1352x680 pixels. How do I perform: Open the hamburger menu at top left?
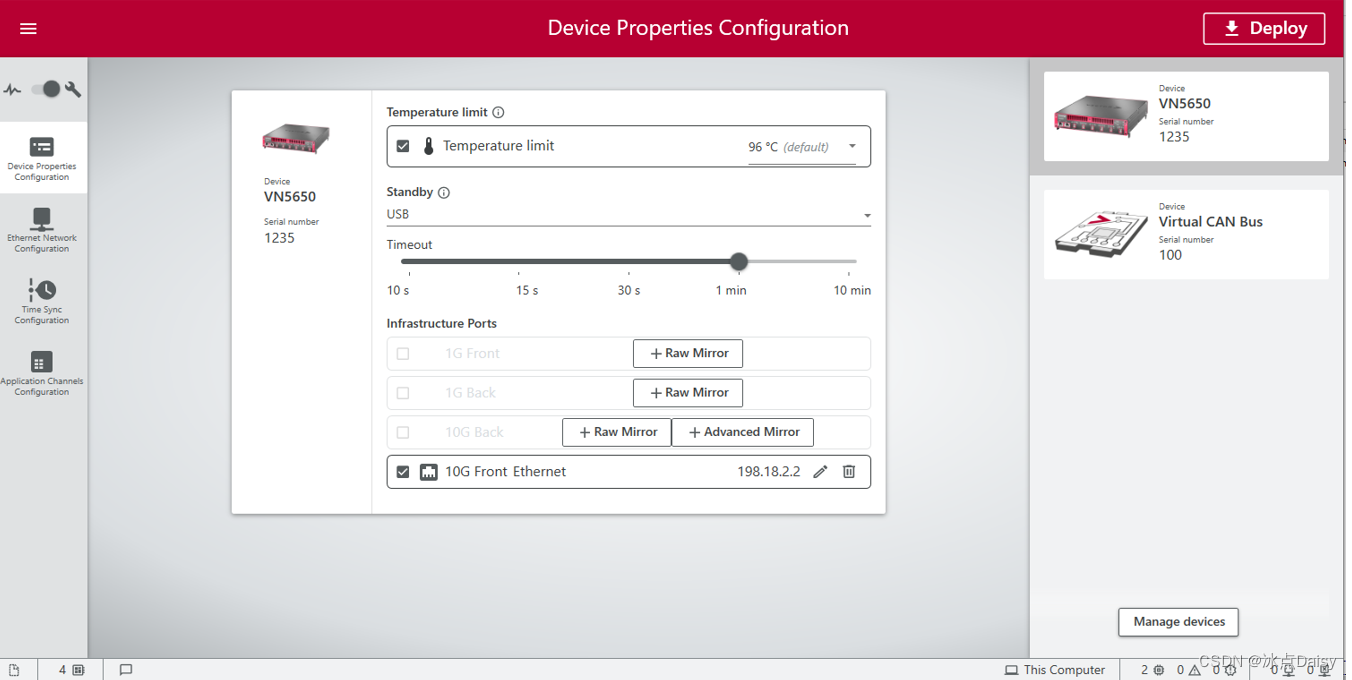click(x=28, y=28)
